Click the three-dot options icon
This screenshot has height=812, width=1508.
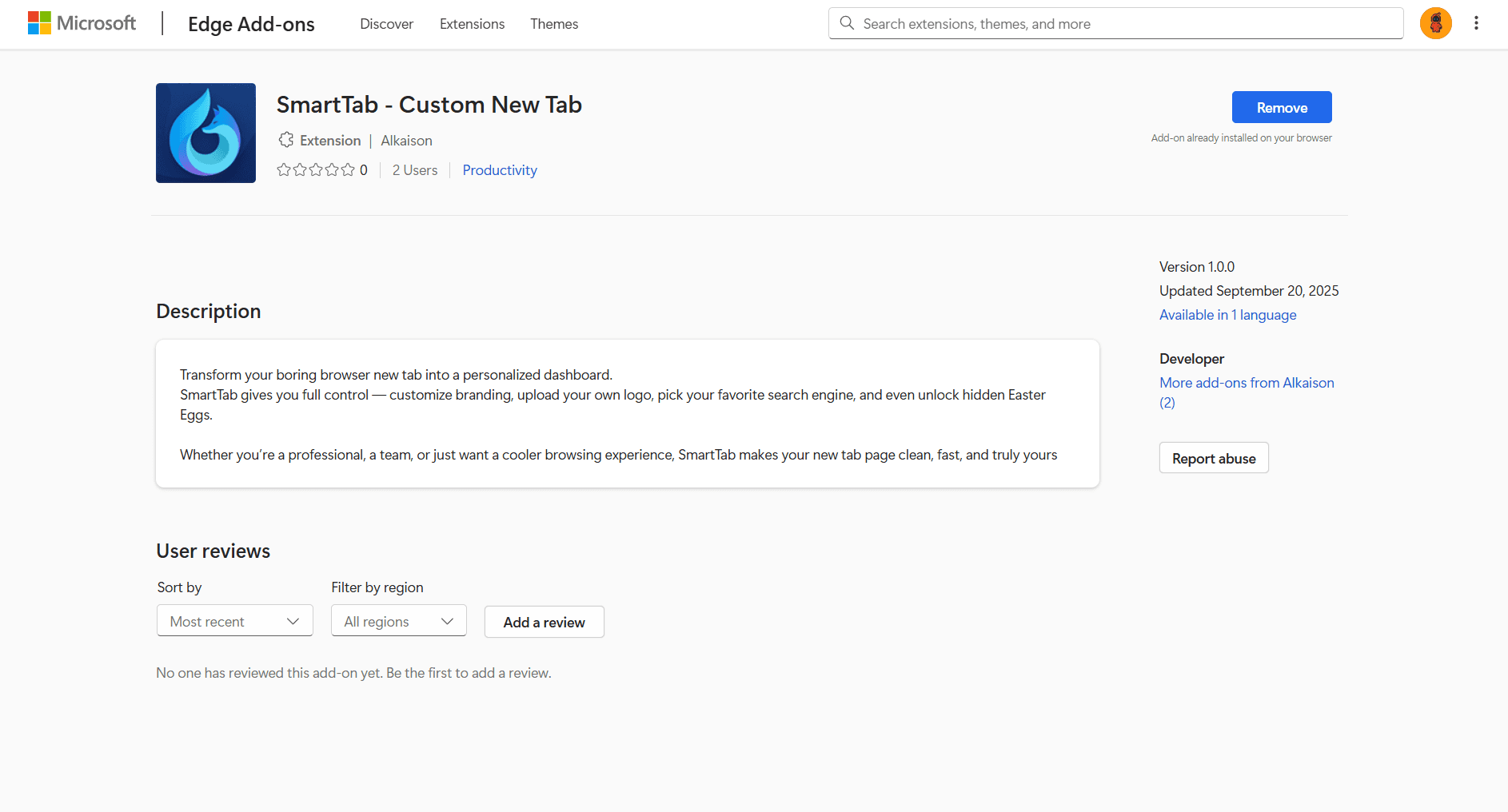pyautogui.click(x=1477, y=23)
